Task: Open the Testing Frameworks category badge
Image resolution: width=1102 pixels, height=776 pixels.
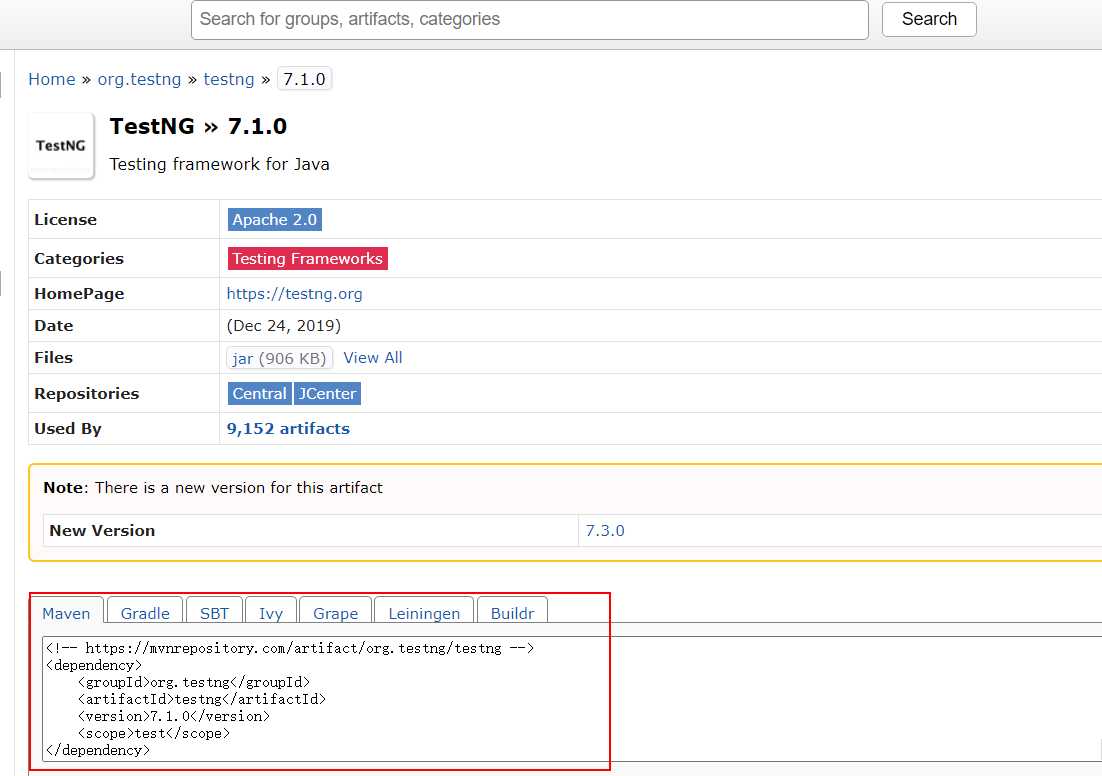Action: [308, 259]
